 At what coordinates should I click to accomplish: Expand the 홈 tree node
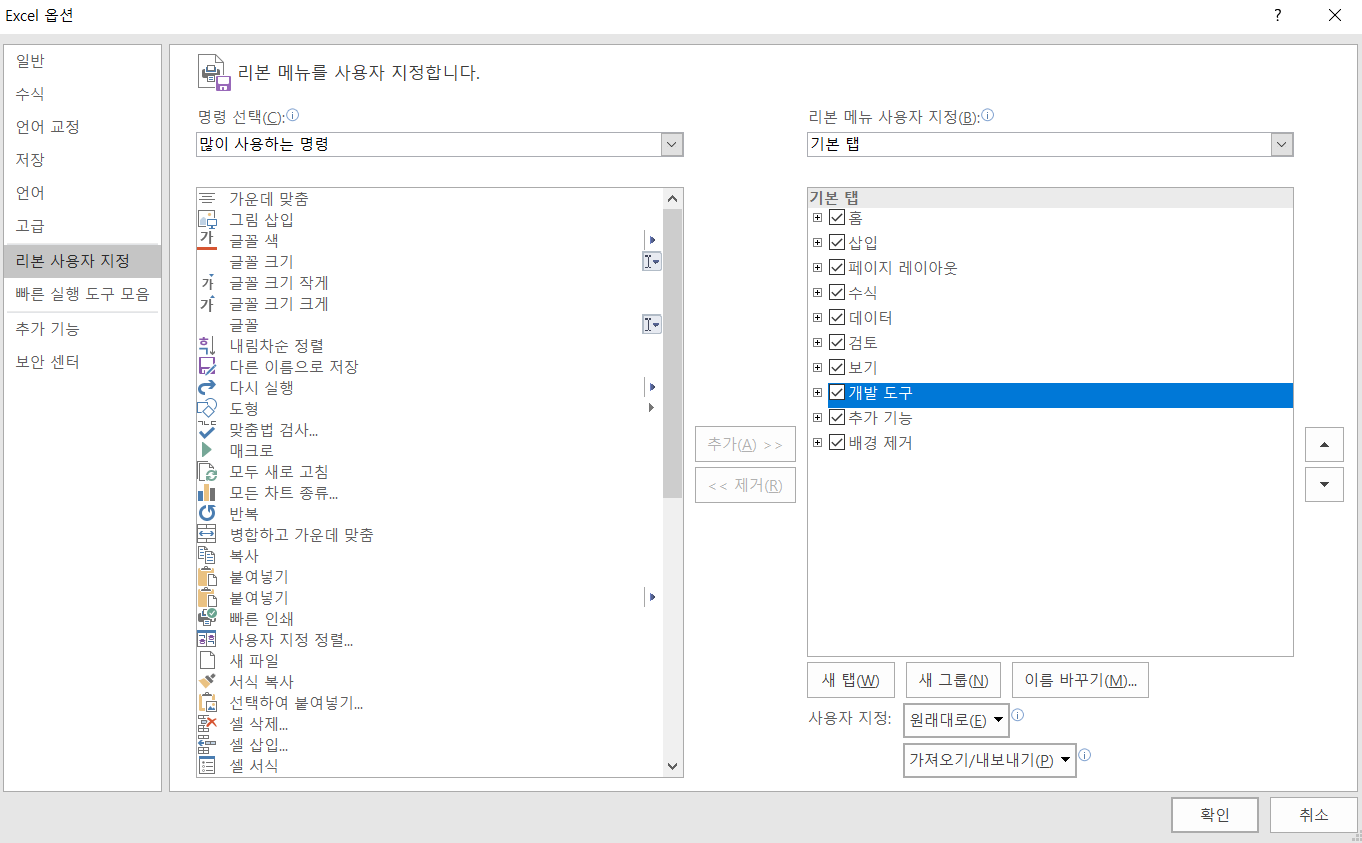click(817, 217)
